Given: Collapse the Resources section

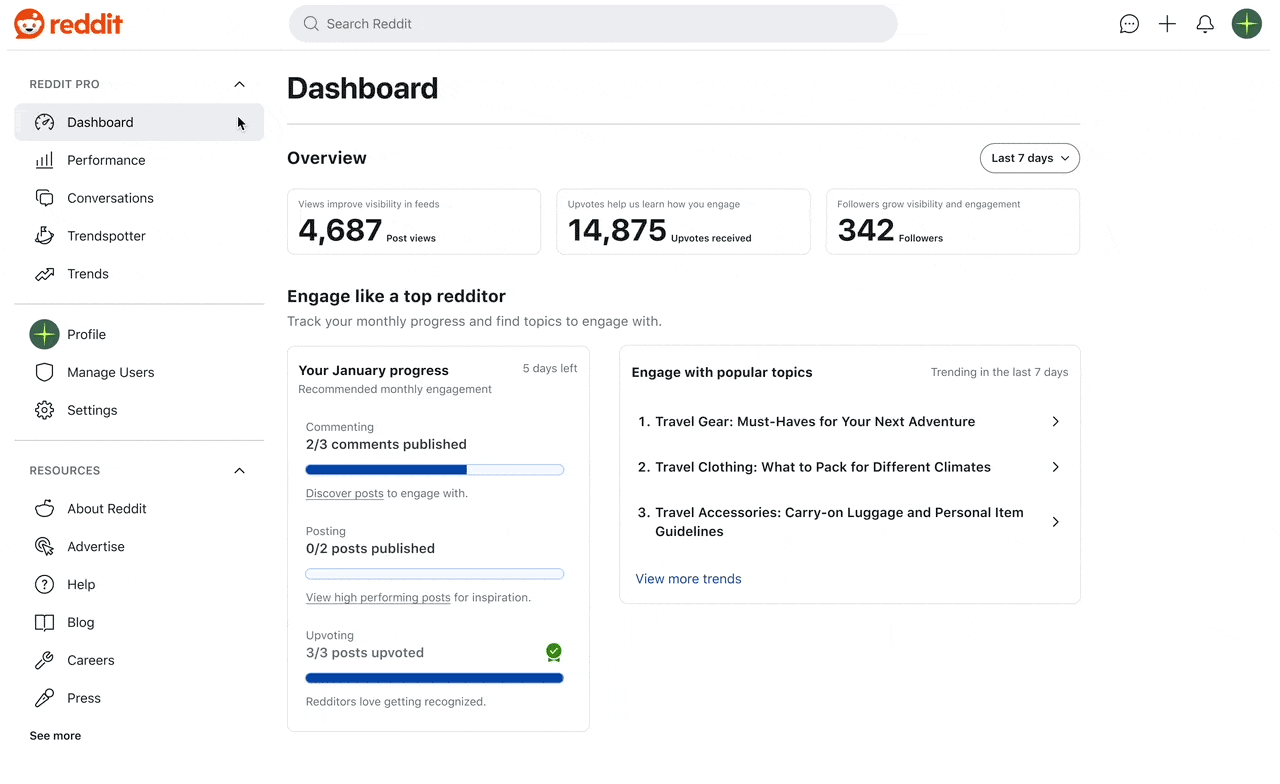Looking at the screenshot, I should pyautogui.click(x=239, y=470).
